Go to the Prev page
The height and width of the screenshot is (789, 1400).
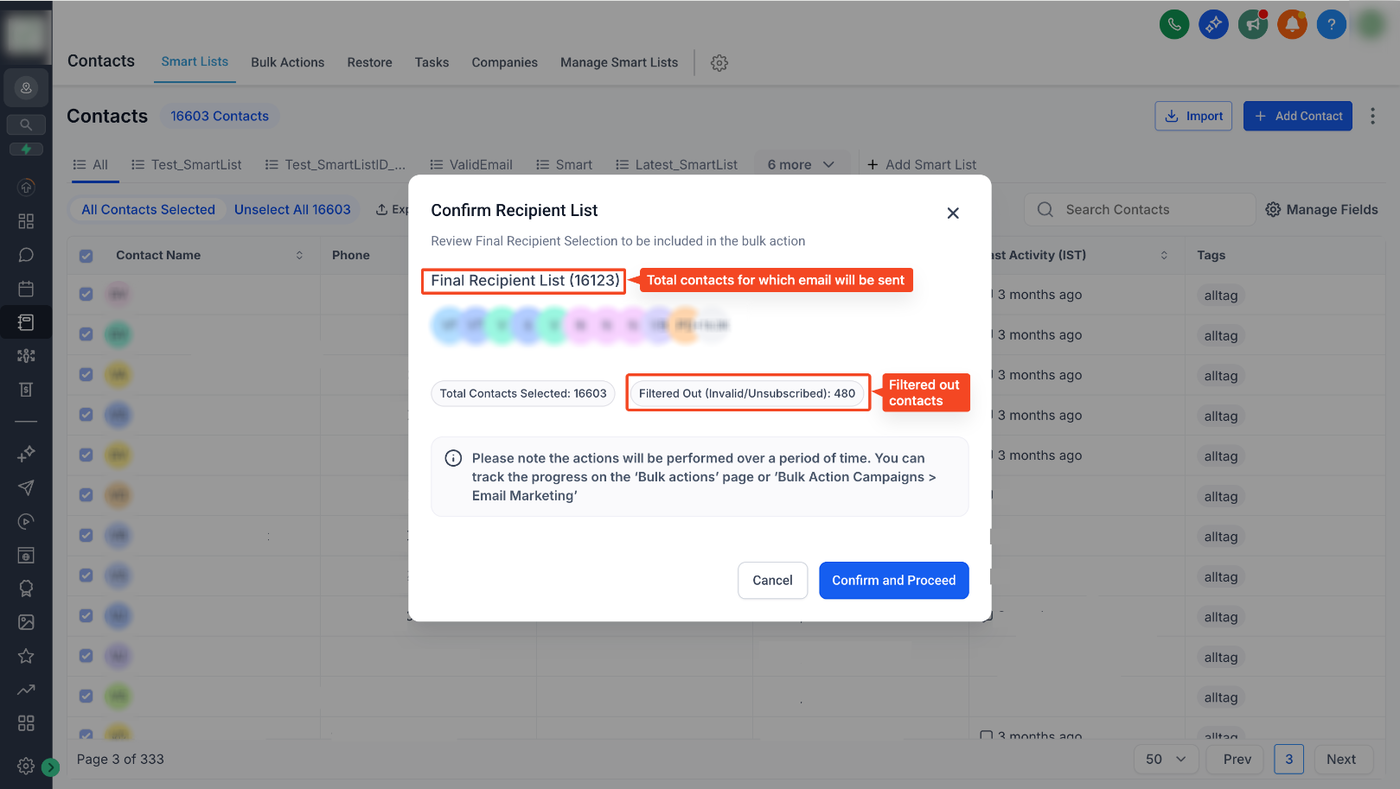tap(1237, 759)
